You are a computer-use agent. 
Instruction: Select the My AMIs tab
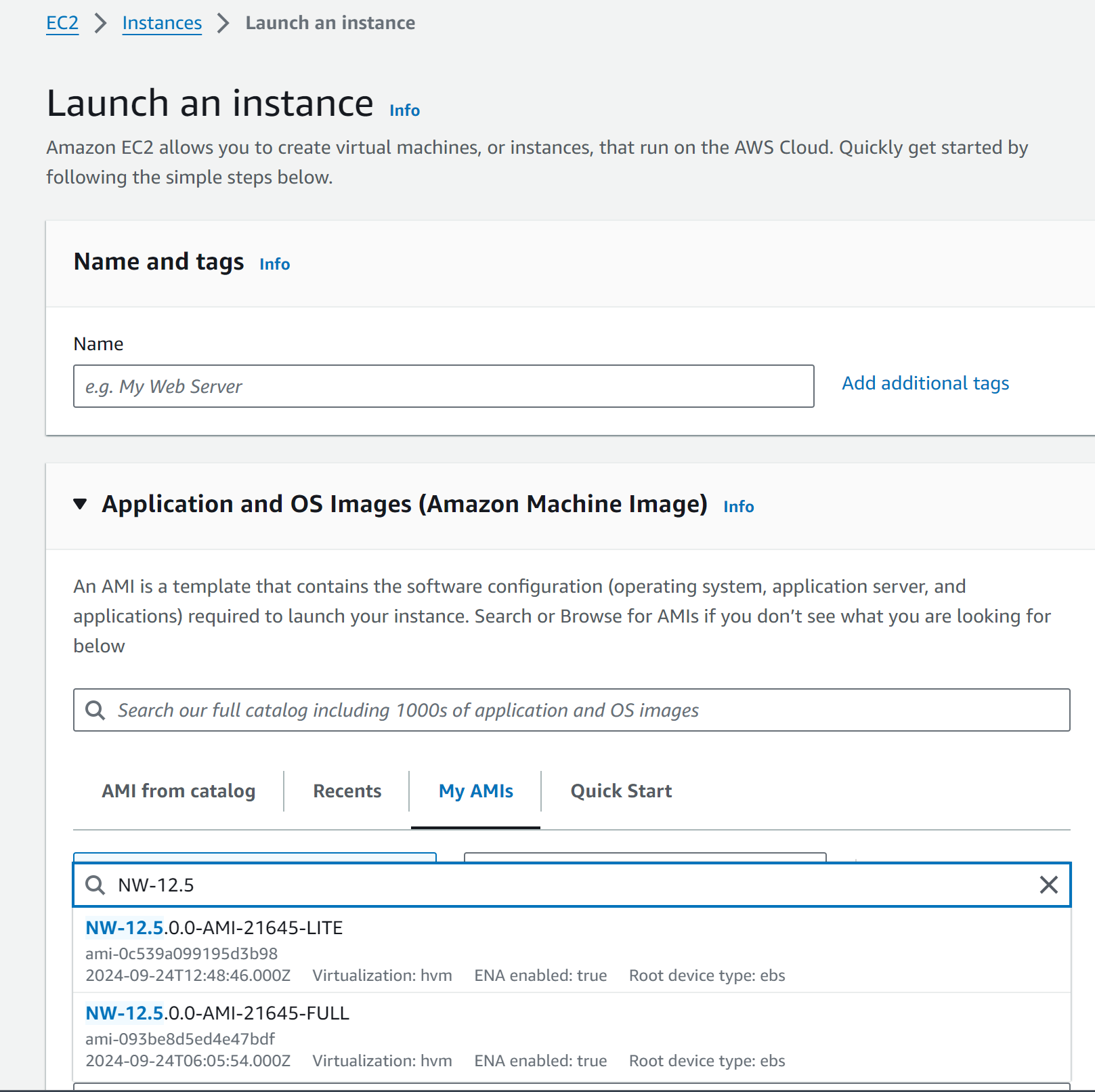click(x=475, y=791)
